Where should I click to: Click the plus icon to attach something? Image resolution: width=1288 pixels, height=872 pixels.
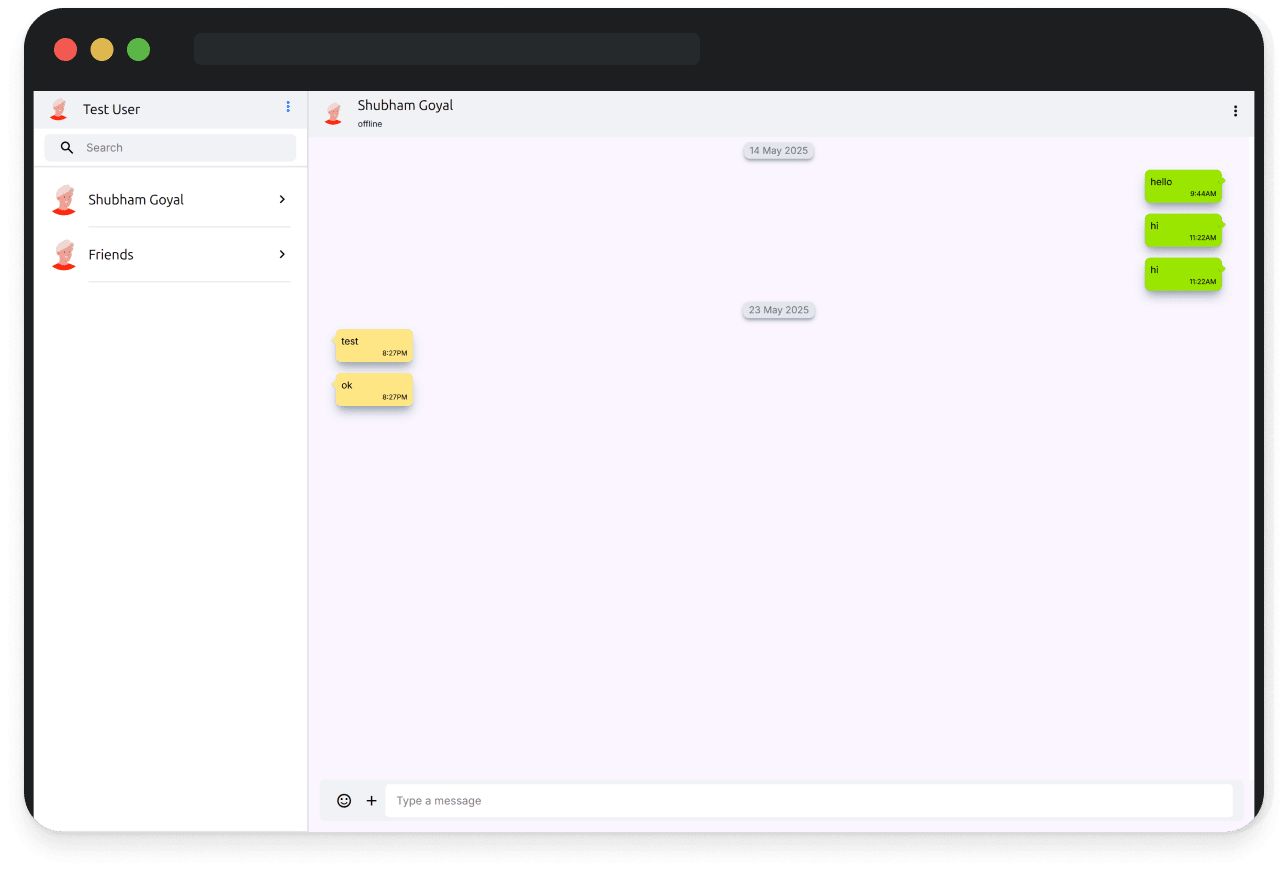[x=371, y=800]
